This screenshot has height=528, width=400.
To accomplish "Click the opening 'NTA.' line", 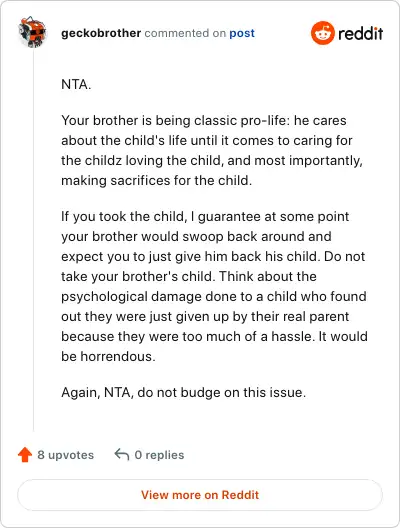I will [x=76, y=84].
